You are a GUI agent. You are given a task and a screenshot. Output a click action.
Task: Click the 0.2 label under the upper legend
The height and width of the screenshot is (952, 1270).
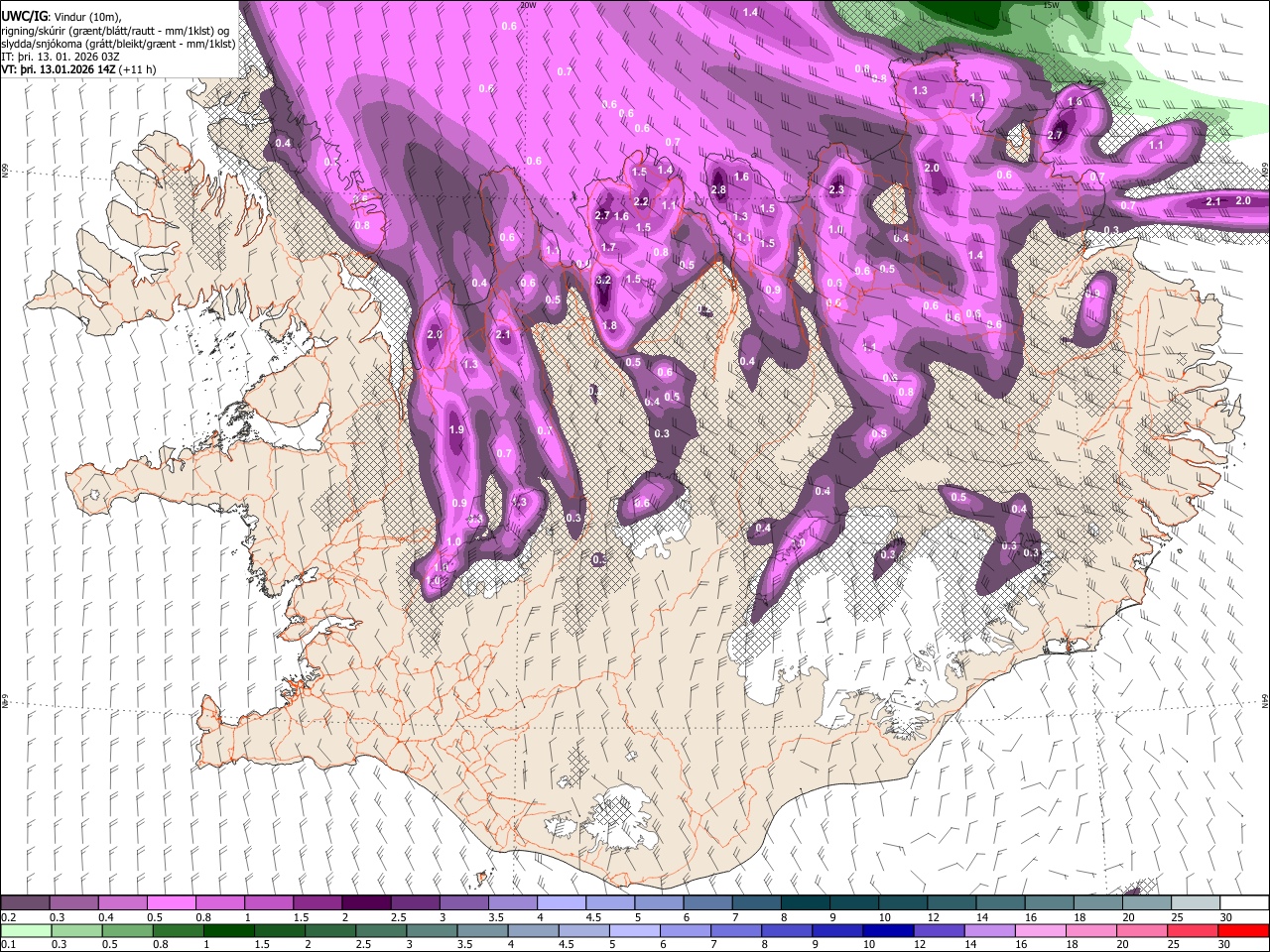9,917
